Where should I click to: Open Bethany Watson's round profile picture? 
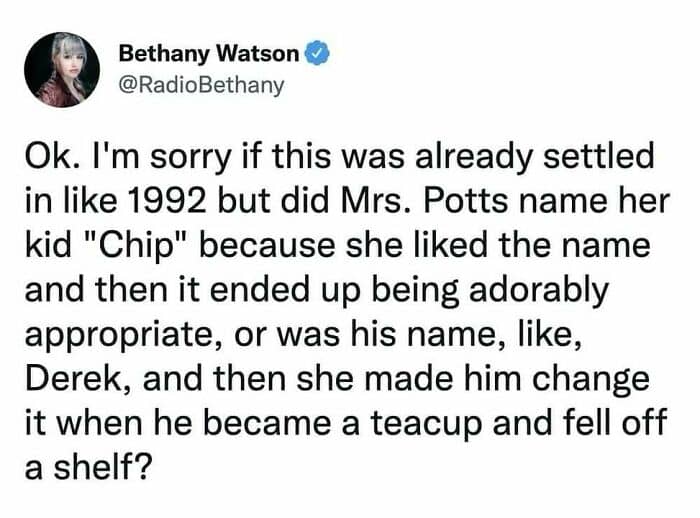point(62,70)
